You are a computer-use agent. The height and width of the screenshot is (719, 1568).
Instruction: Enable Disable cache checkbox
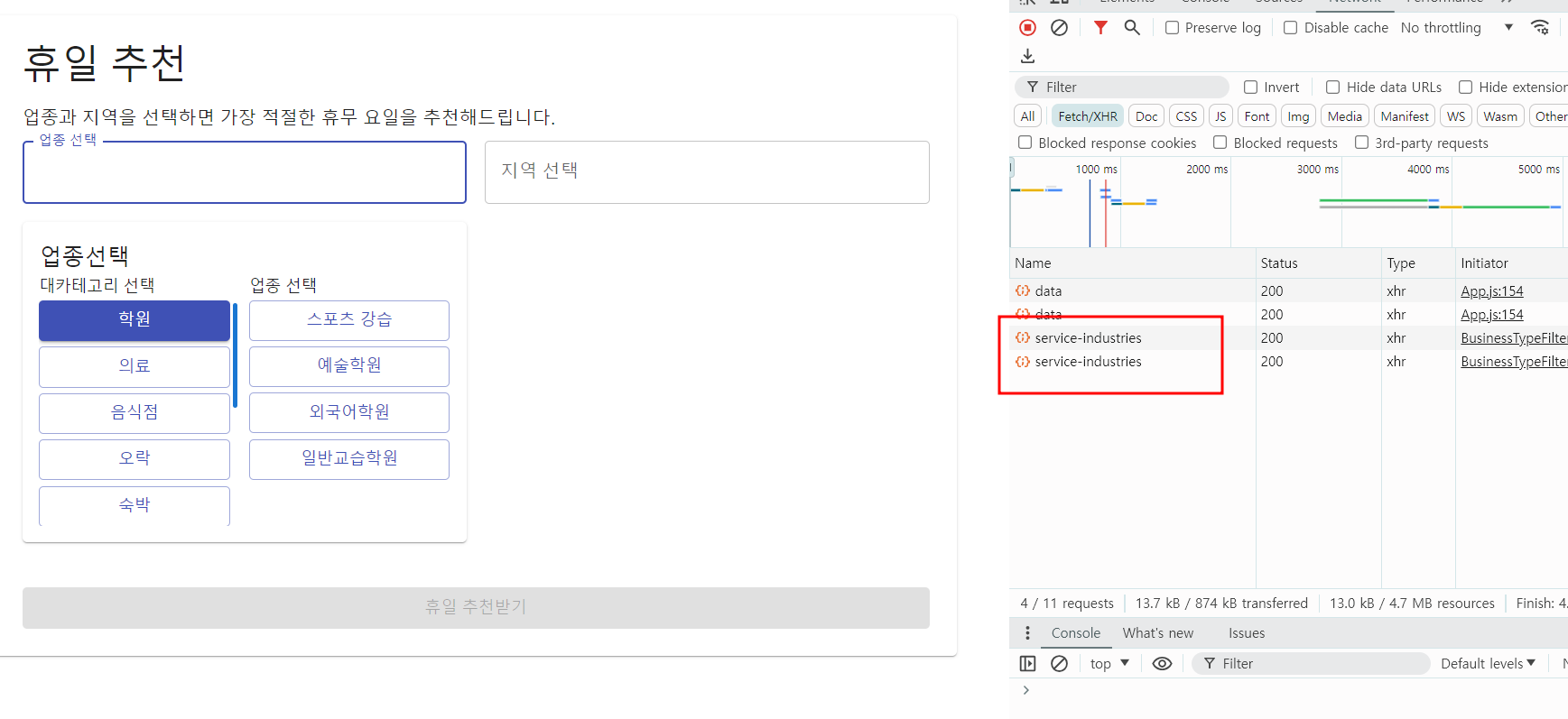pos(1291,28)
